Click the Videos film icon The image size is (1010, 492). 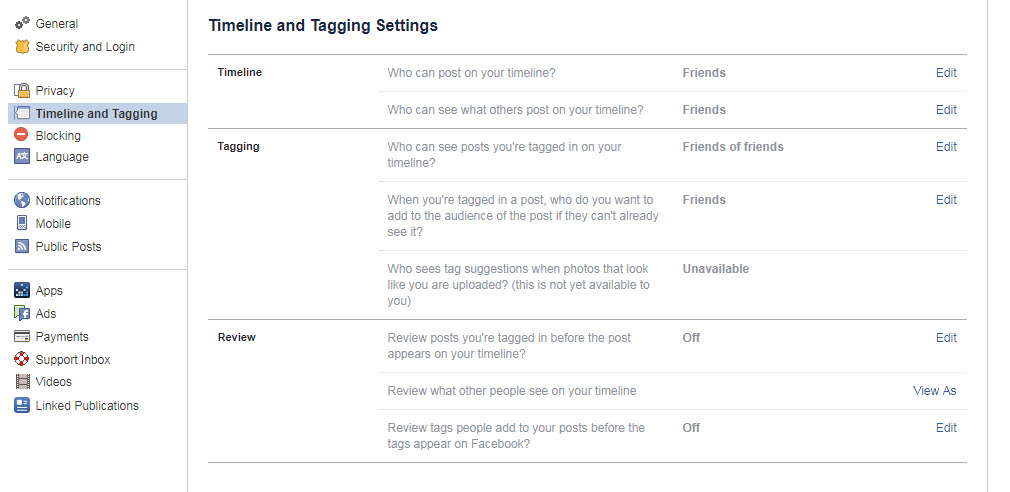[22, 381]
